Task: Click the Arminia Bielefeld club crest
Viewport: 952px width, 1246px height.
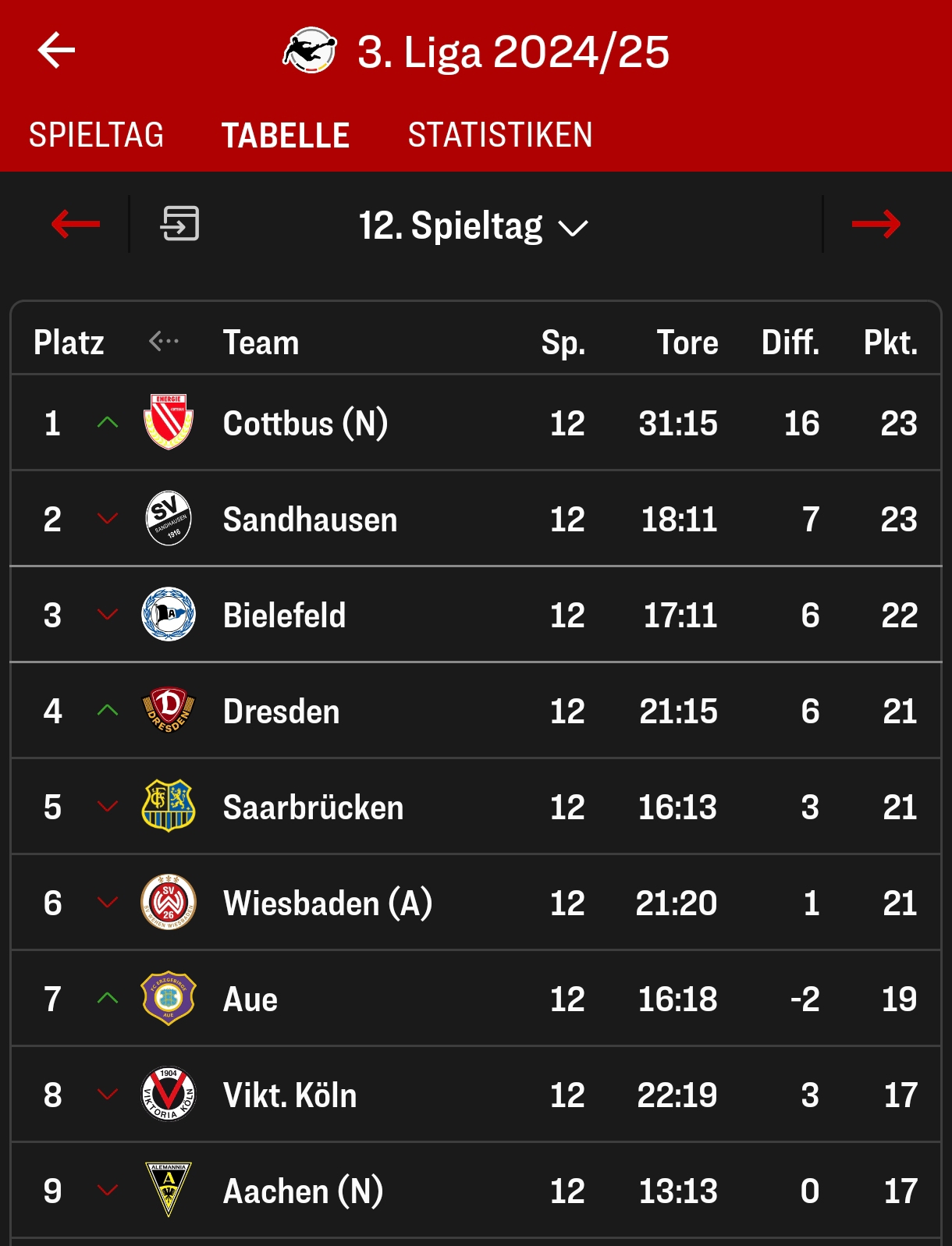Action: [x=169, y=614]
